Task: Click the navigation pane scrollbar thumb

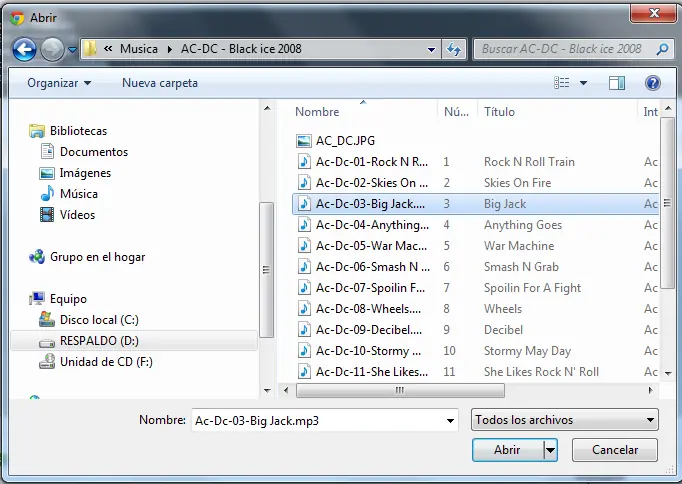Action: click(267, 270)
